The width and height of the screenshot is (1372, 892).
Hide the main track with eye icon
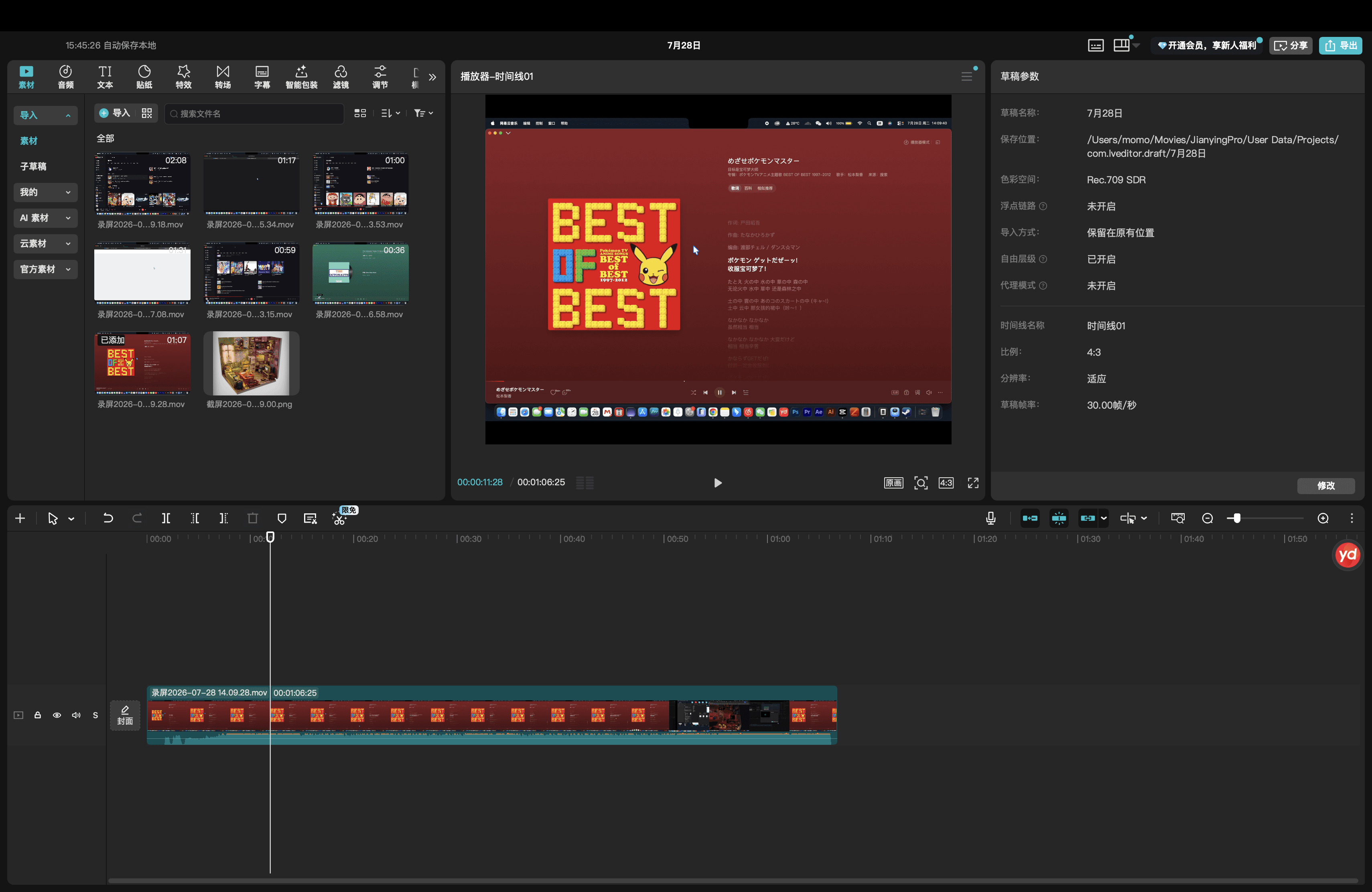57,715
